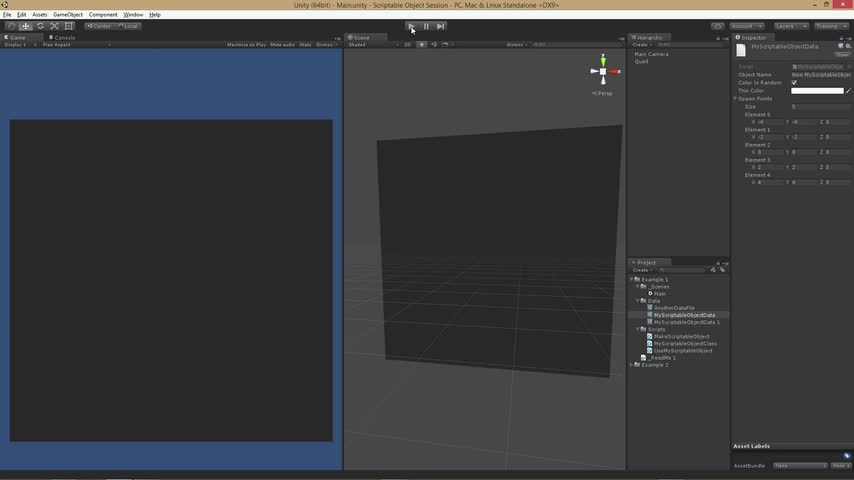The image size is (854, 480).
Task: Select the Hand tool in the toolbar
Action: (x=12, y=26)
